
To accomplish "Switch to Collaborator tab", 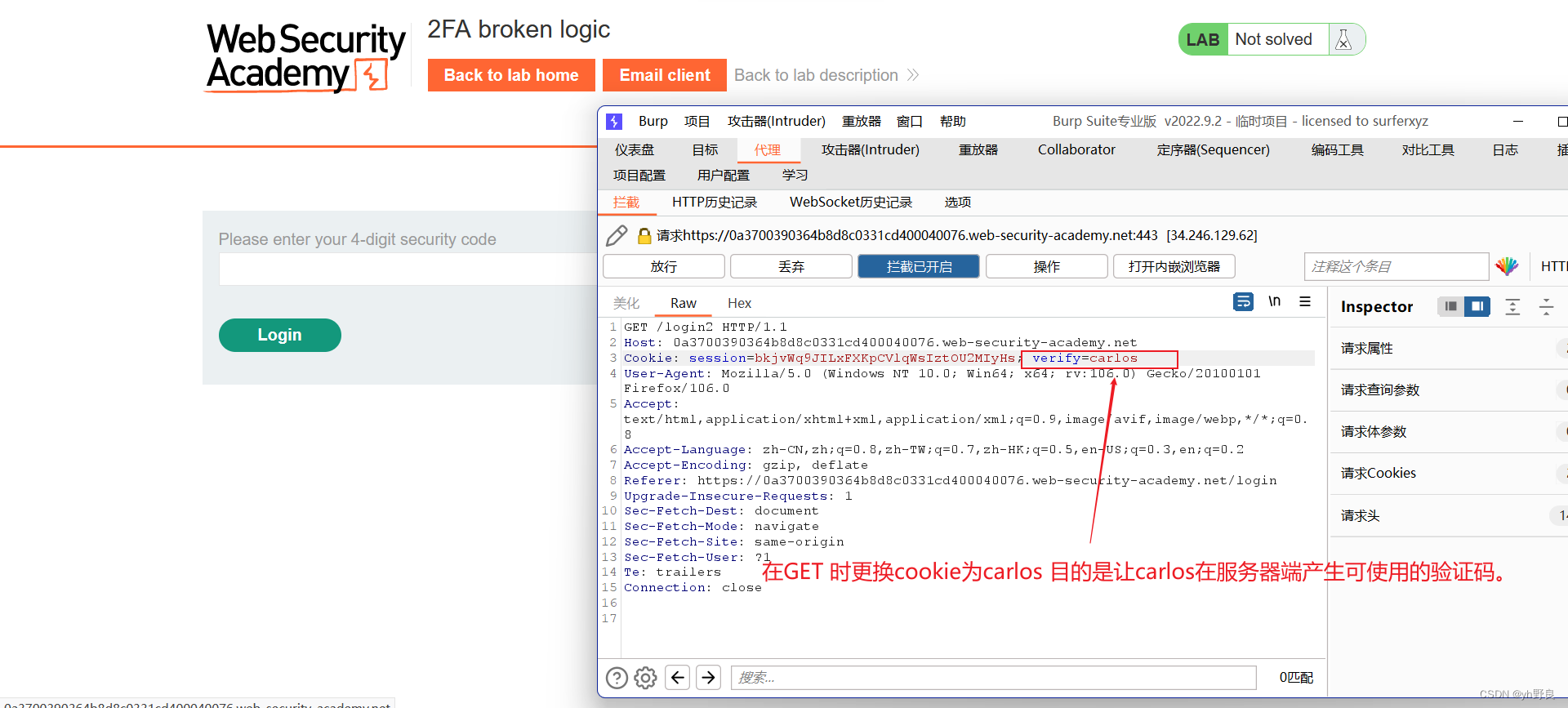I will [x=1076, y=150].
